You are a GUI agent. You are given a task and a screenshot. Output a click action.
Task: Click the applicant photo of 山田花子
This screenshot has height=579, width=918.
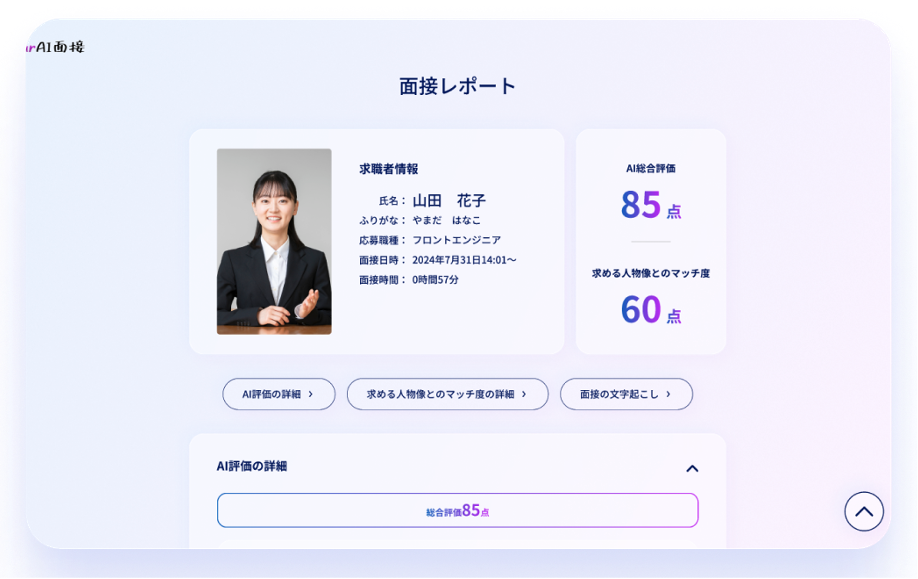(274, 241)
